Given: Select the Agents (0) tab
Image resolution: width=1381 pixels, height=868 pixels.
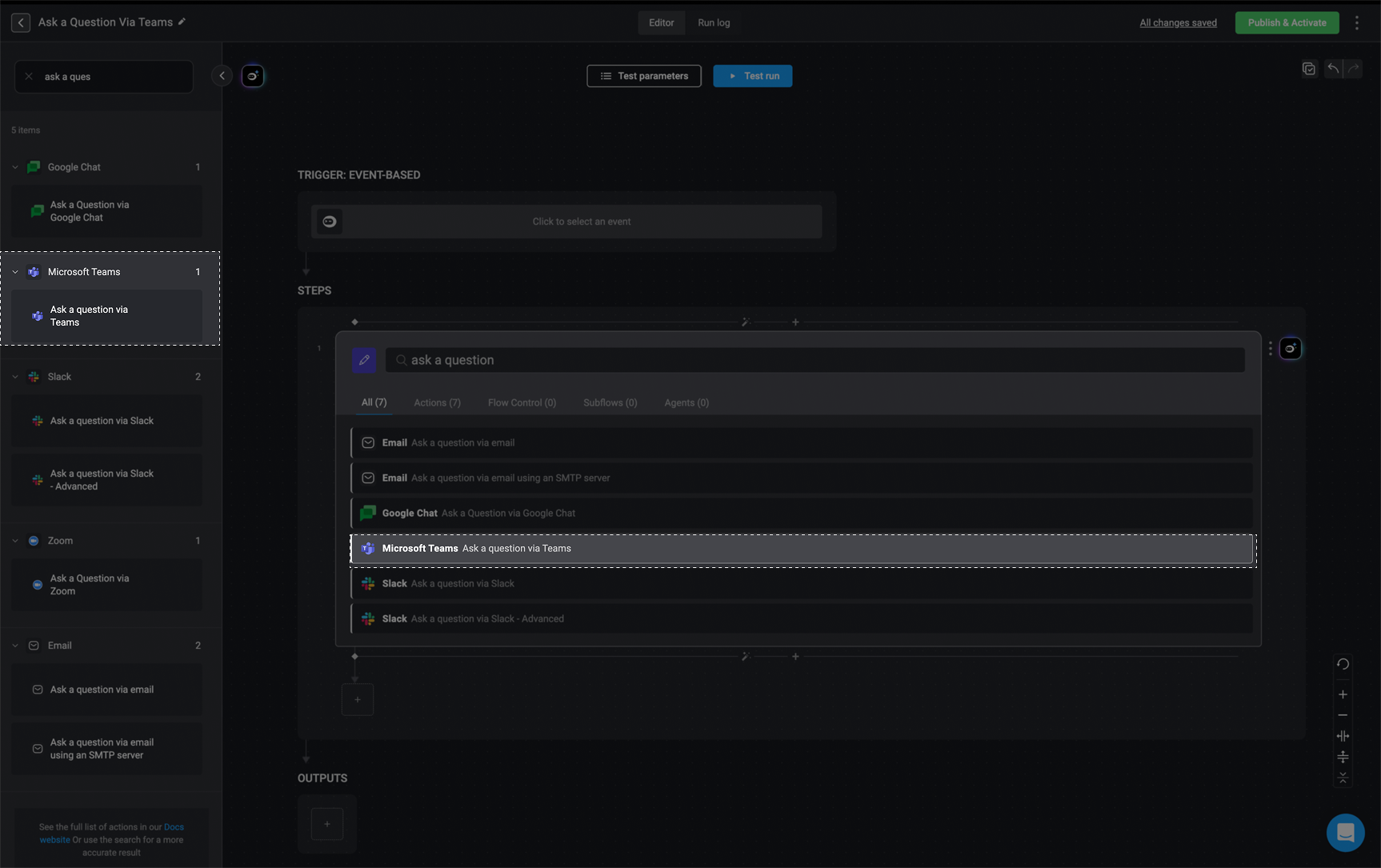Looking at the screenshot, I should click(x=686, y=402).
